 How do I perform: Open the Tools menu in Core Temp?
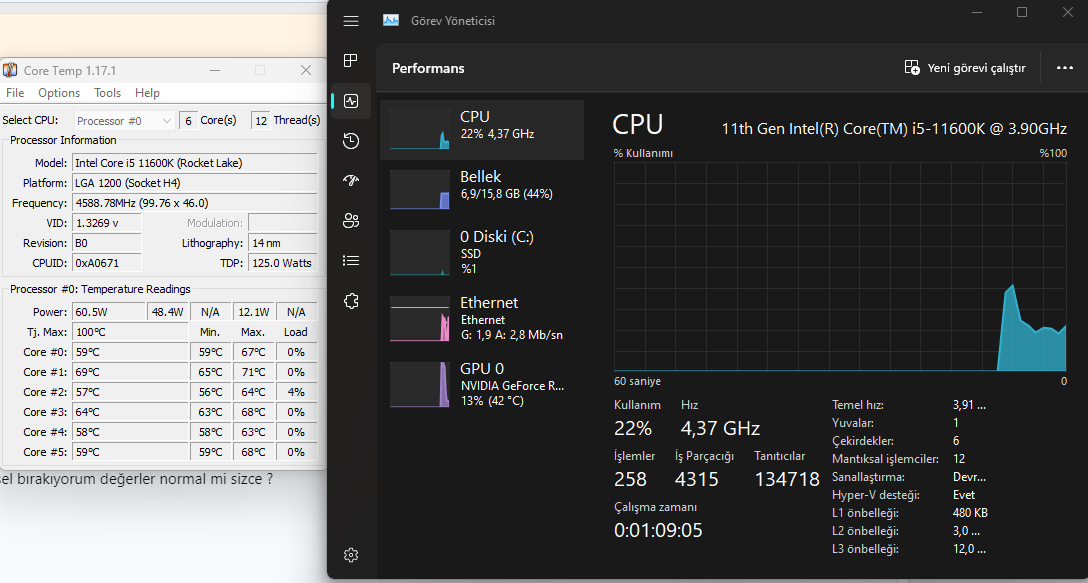pyautogui.click(x=107, y=93)
